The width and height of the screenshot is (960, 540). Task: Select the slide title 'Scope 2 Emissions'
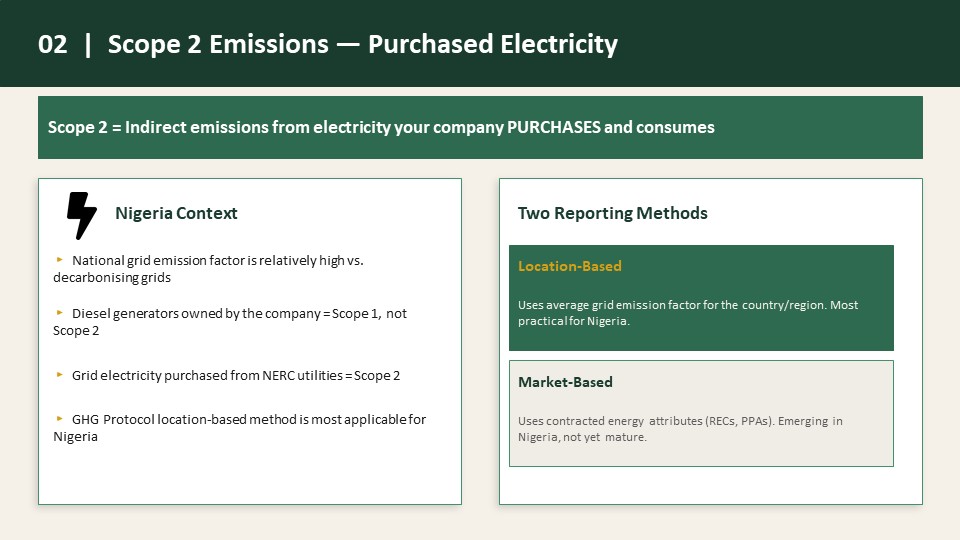pyautogui.click(x=218, y=44)
